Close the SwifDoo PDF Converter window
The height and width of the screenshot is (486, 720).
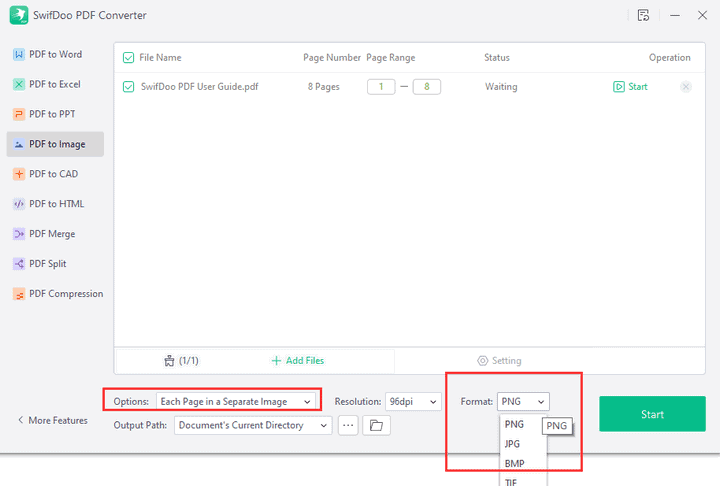pyautogui.click(x=702, y=15)
